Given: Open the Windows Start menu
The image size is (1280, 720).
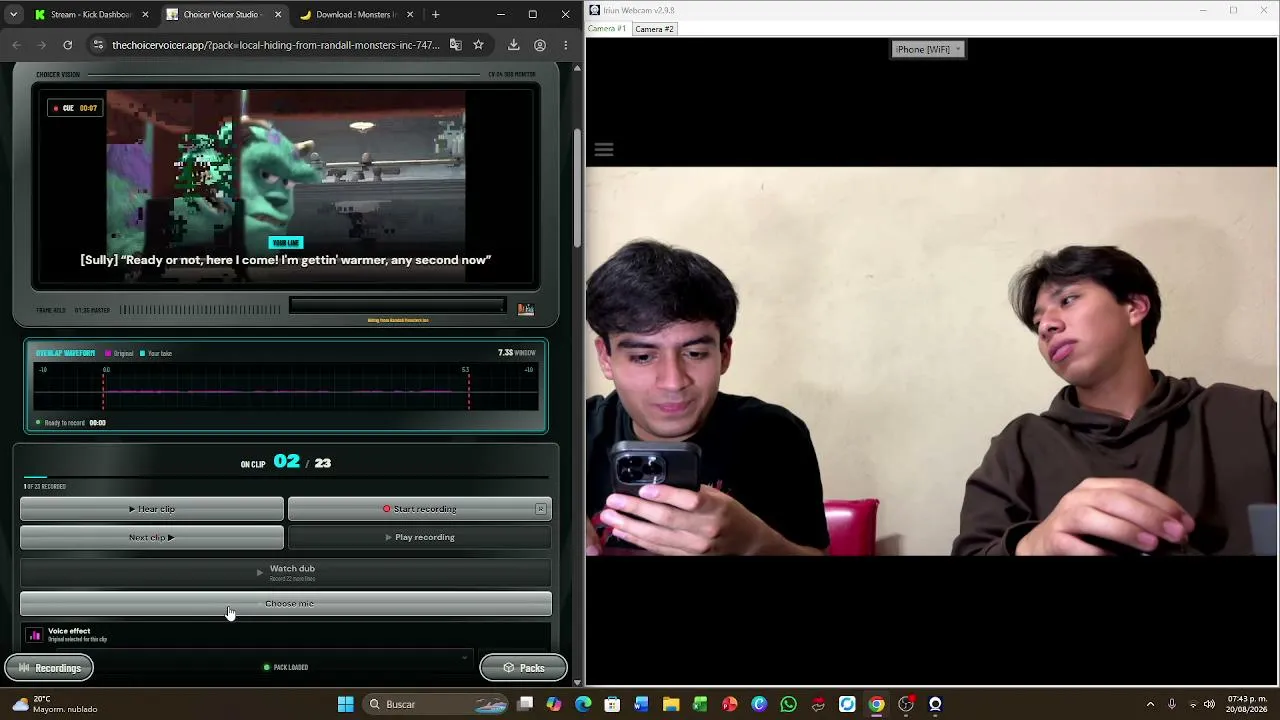Looking at the screenshot, I should click(345, 704).
